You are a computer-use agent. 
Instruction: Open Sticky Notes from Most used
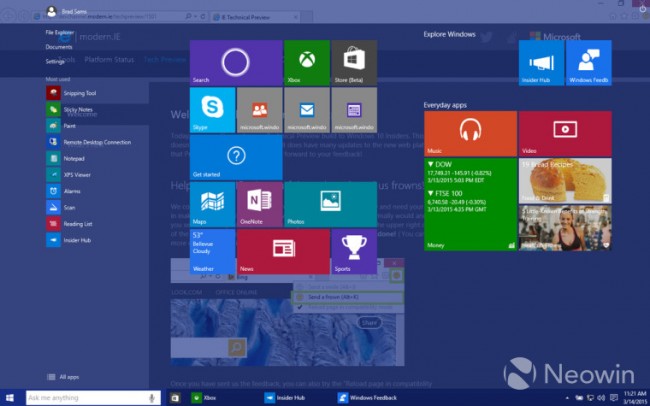pos(69,109)
